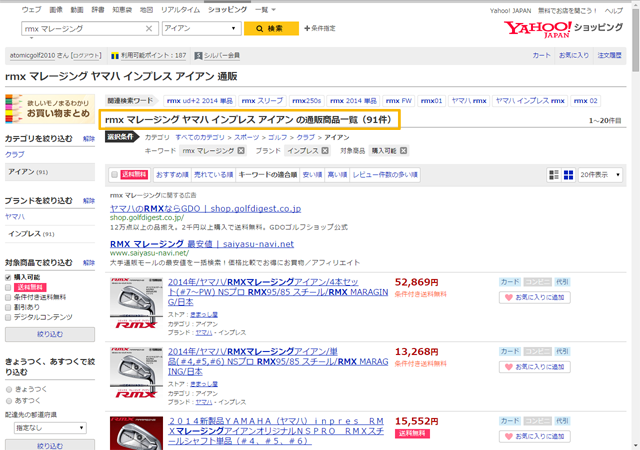
Task: Select related keyword rmx FW
Action: pyautogui.click(x=399, y=100)
